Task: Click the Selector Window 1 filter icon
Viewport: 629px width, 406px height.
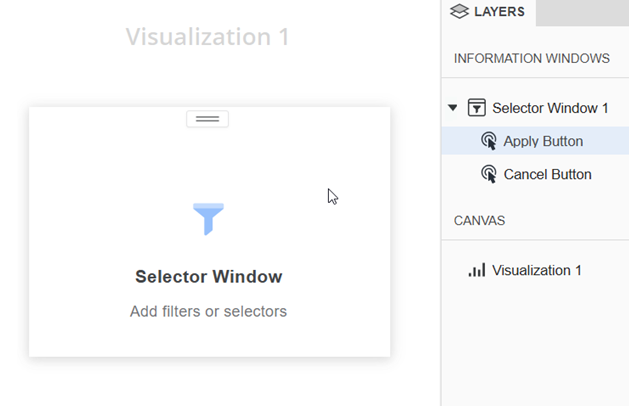Action: (x=477, y=108)
